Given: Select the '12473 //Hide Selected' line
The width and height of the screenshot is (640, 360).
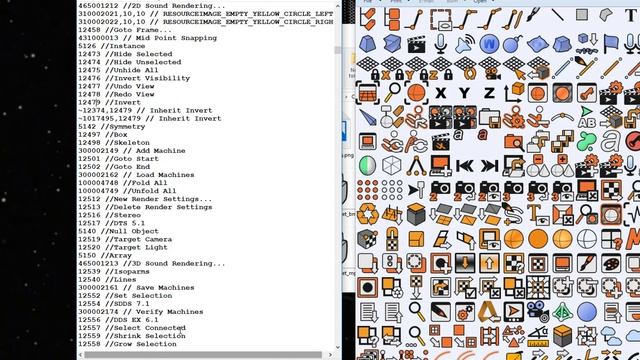Looking at the screenshot, I should click(125, 54).
